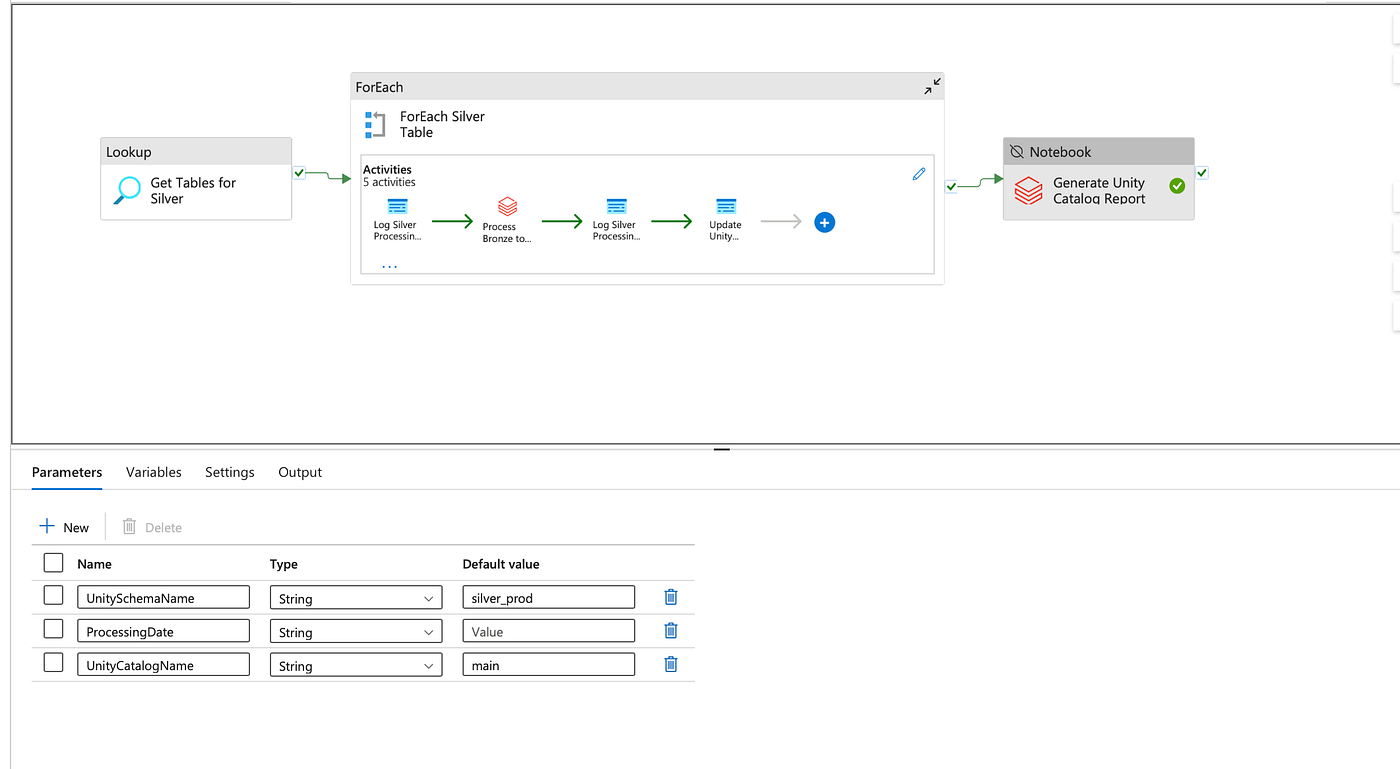
Task: Click the '5 activities' count text
Action: coord(389,182)
